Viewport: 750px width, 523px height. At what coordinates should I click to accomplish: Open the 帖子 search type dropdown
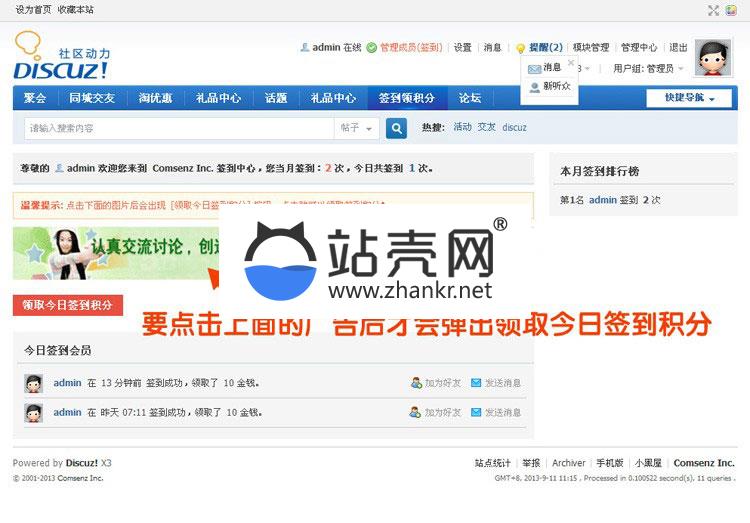[356, 128]
